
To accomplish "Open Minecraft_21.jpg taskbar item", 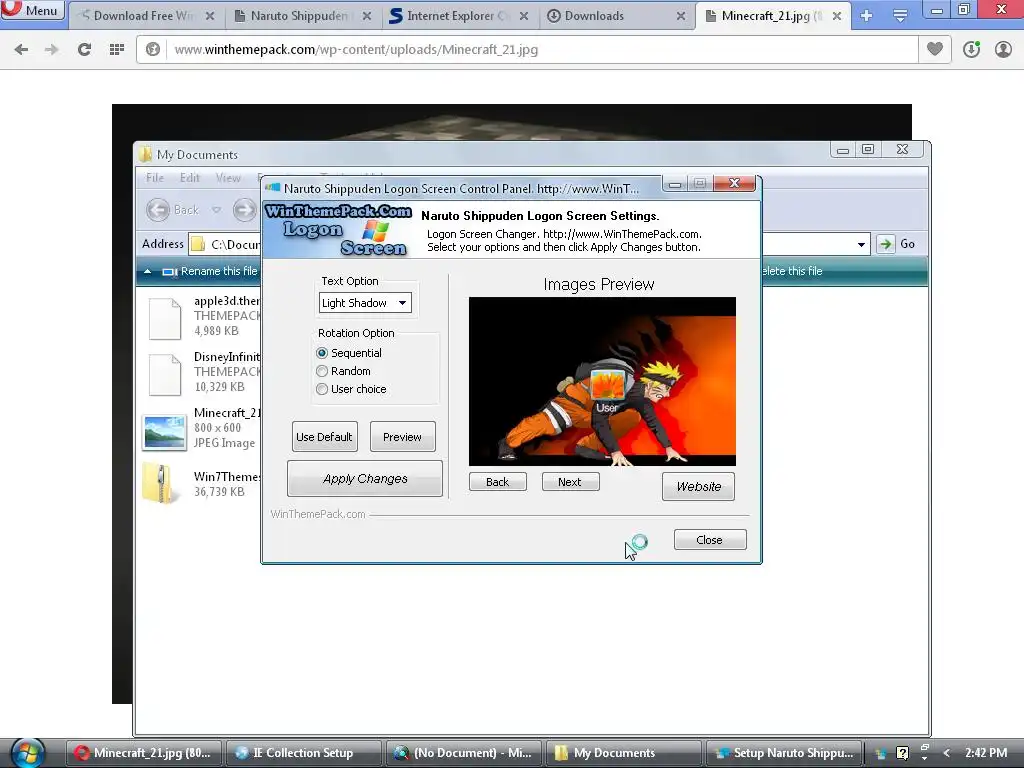I will (x=144, y=753).
